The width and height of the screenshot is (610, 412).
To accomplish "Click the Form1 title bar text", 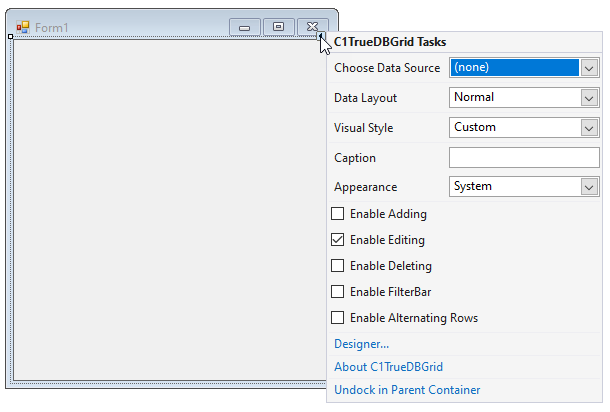I will pyautogui.click(x=52, y=27).
